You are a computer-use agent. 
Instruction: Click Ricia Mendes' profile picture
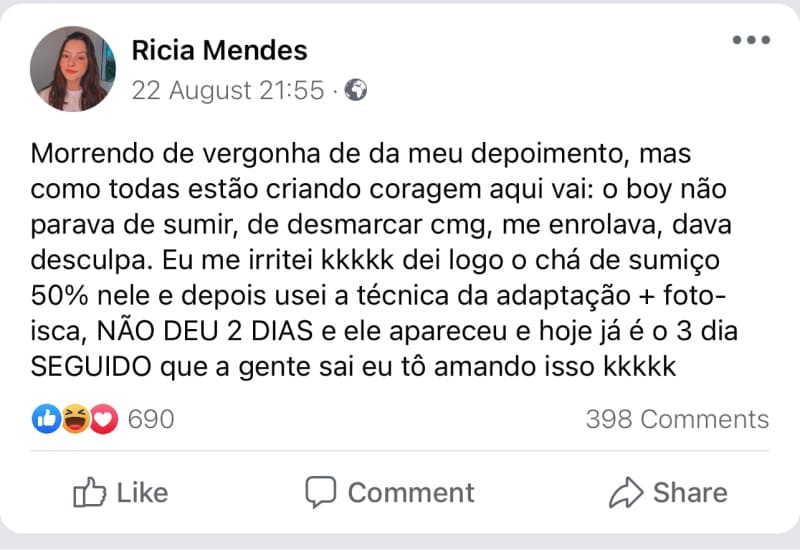[73, 69]
